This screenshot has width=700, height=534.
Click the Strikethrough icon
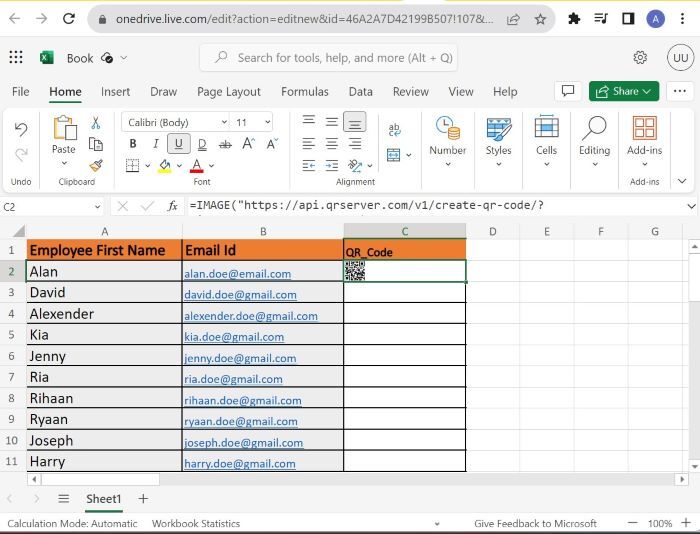tap(225, 144)
